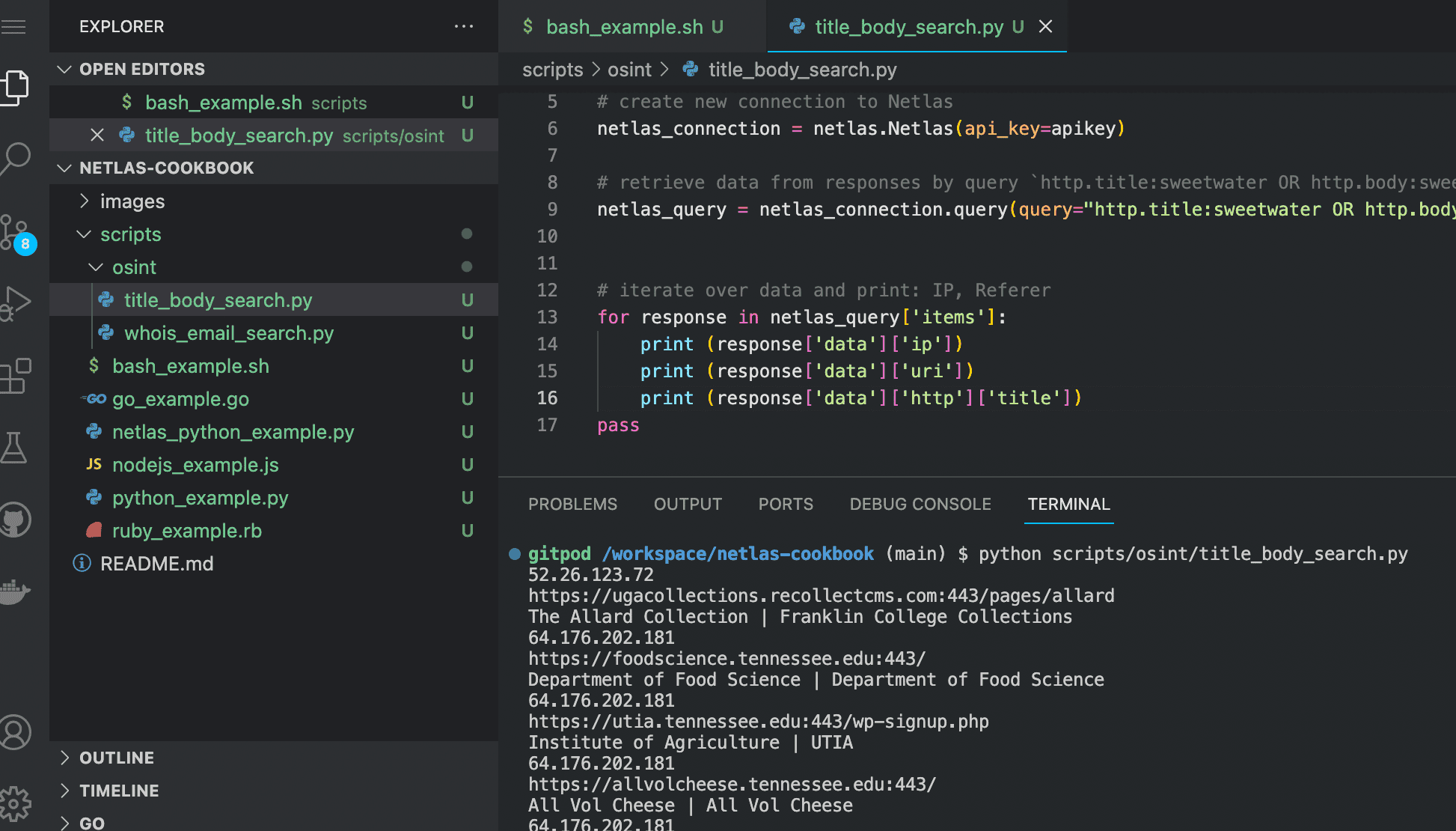Open the Extensions view icon

[x=16, y=375]
